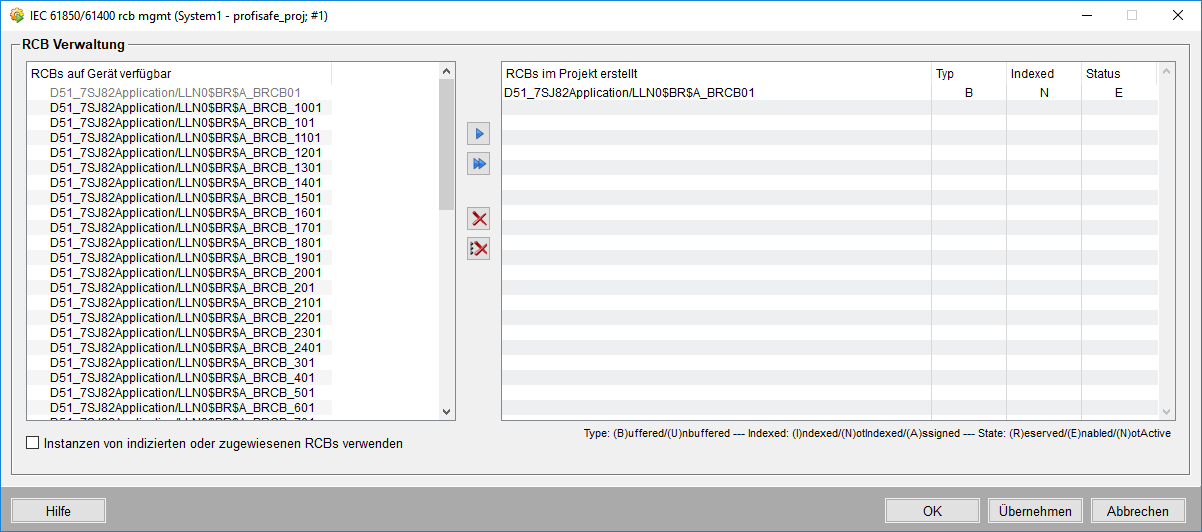Select A_BRCB_401 row

[x=180, y=377]
